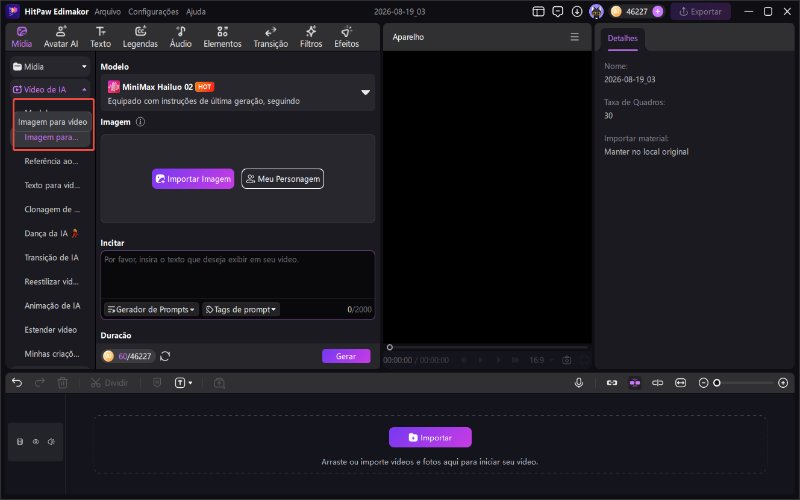Viewport: 800px width, 500px height.
Task: Zoom out timeline with minus icon
Action: (703, 383)
